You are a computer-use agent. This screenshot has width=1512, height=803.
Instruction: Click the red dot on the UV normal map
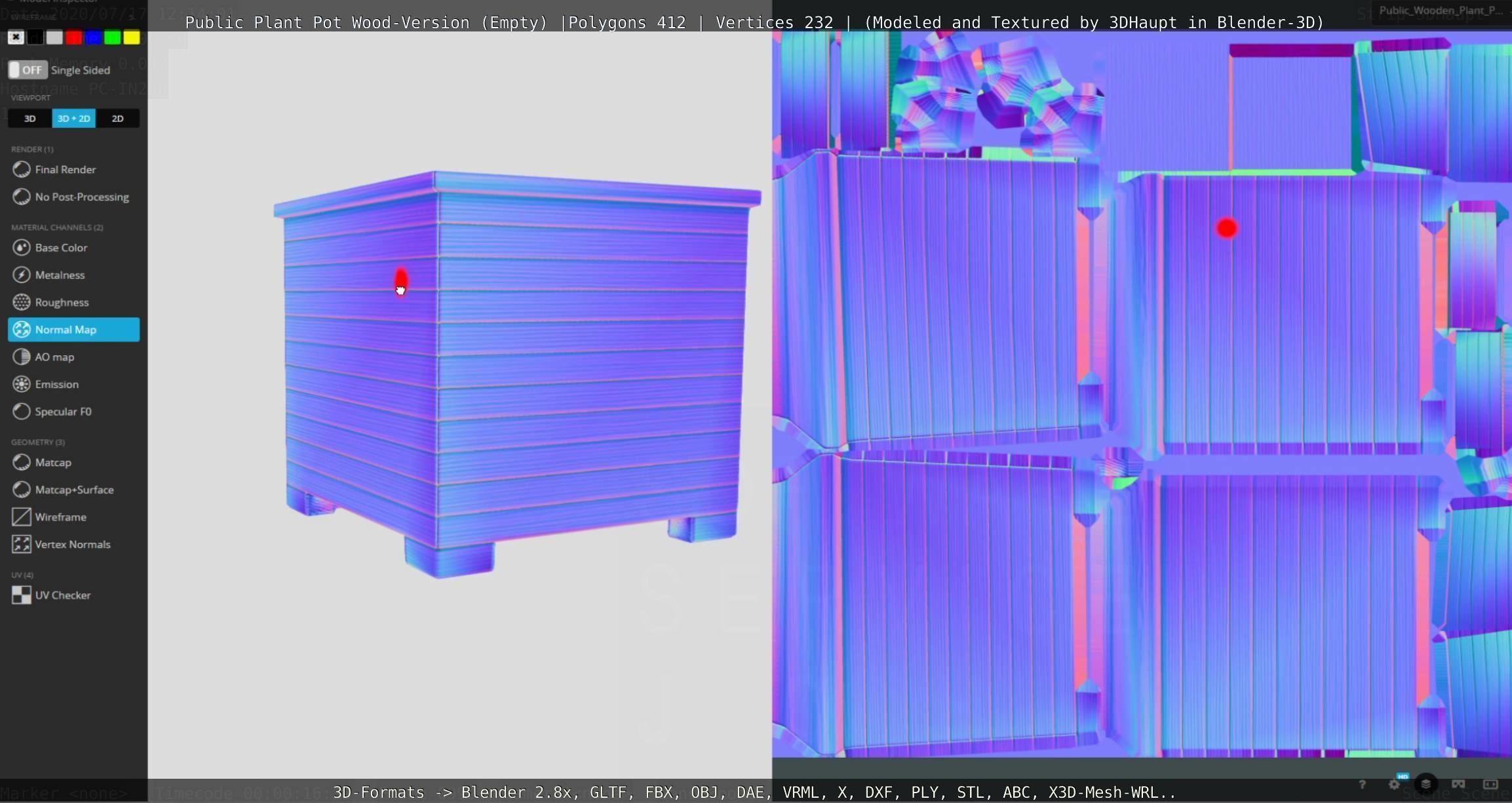(1227, 228)
